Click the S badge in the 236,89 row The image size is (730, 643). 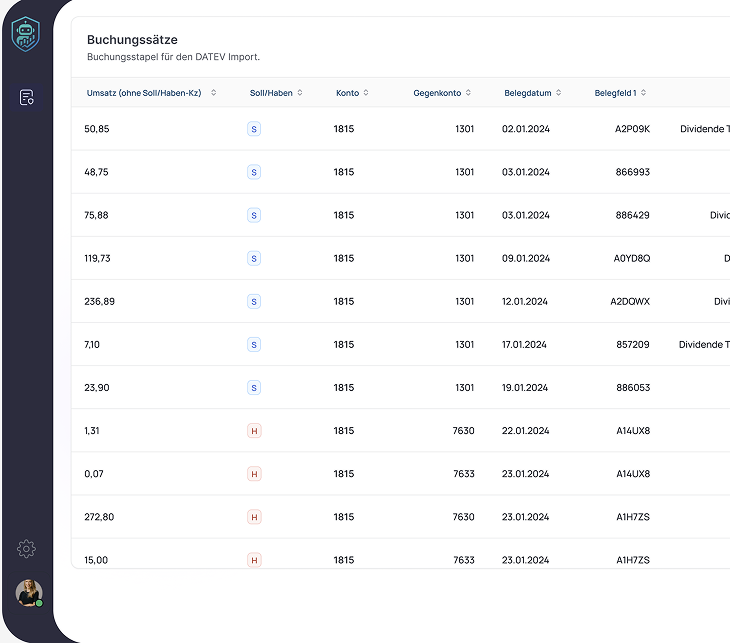point(254,301)
